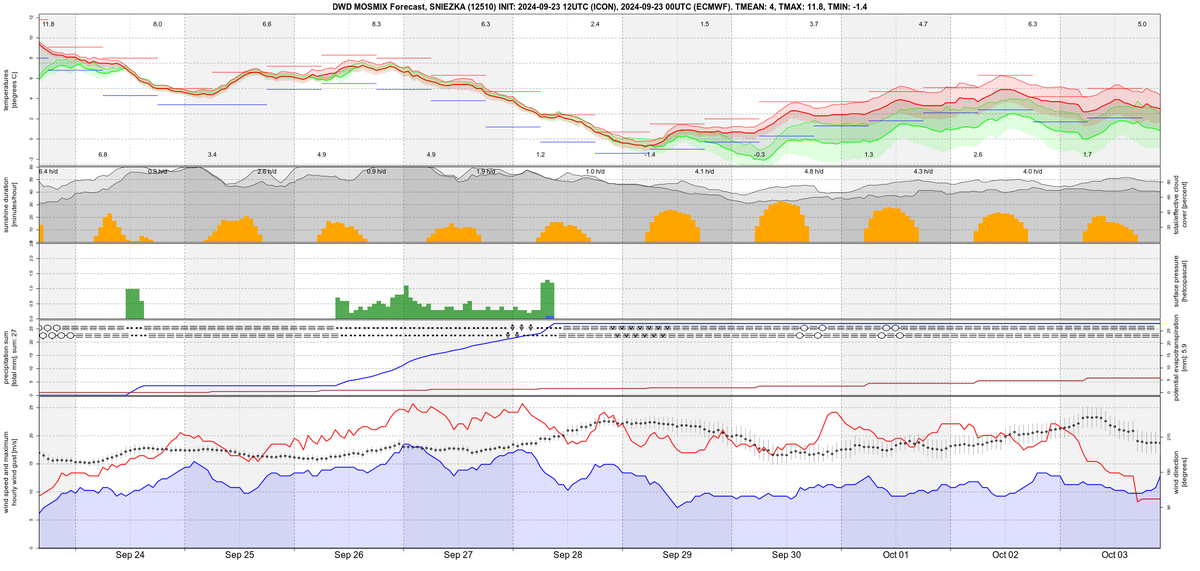This screenshot has height=571, width=1200.
Task: Click the 8.0 maximum temperature value
Action: tap(157, 23)
